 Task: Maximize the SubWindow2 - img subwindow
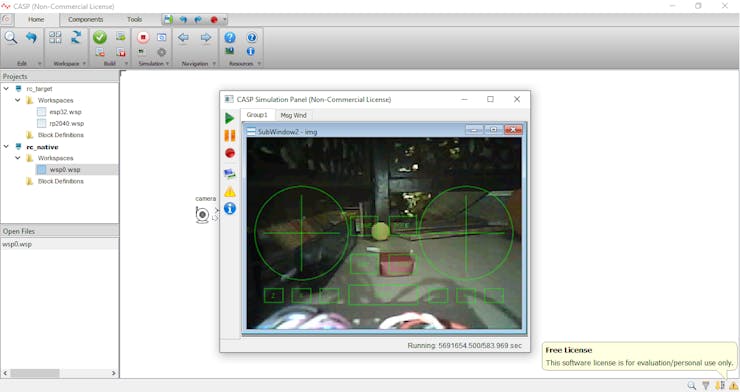(x=494, y=130)
